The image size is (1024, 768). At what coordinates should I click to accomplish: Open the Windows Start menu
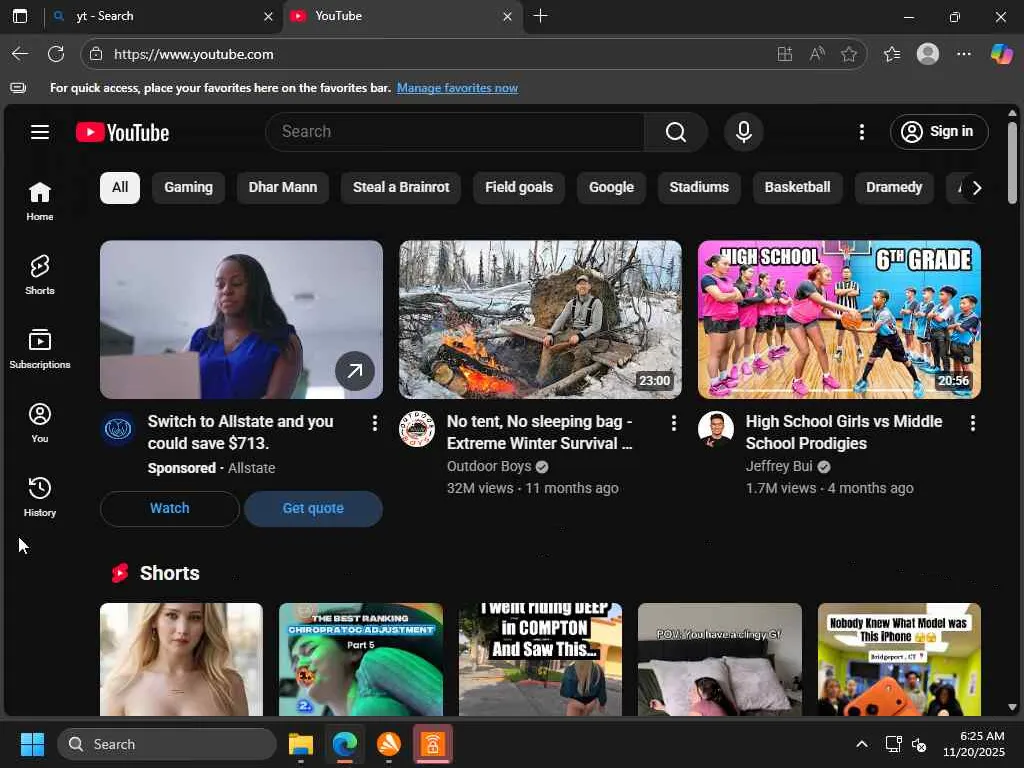(32, 744)
